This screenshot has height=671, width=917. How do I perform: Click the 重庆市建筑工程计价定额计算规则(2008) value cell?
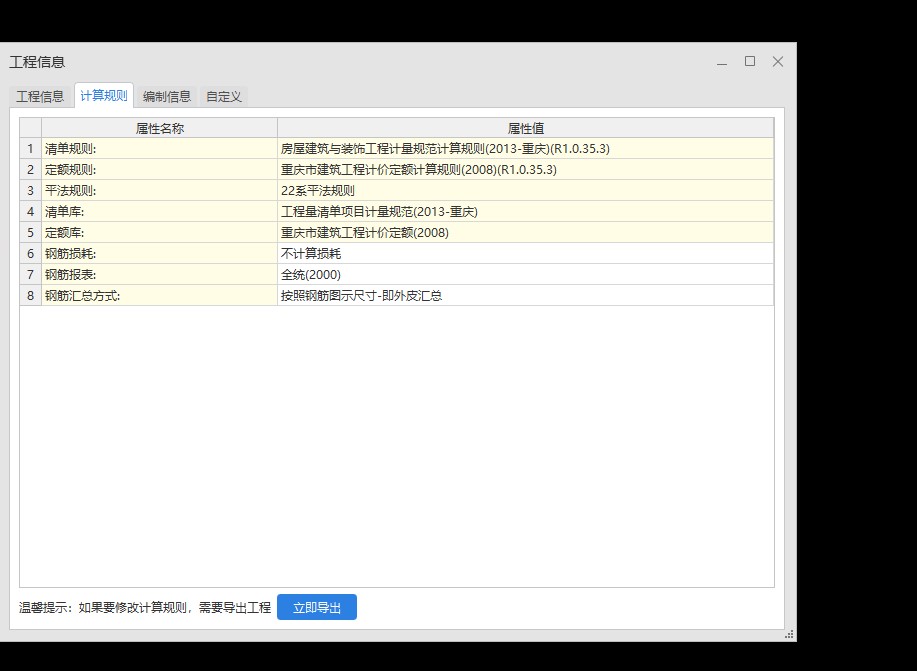click(x=526, y=170)
